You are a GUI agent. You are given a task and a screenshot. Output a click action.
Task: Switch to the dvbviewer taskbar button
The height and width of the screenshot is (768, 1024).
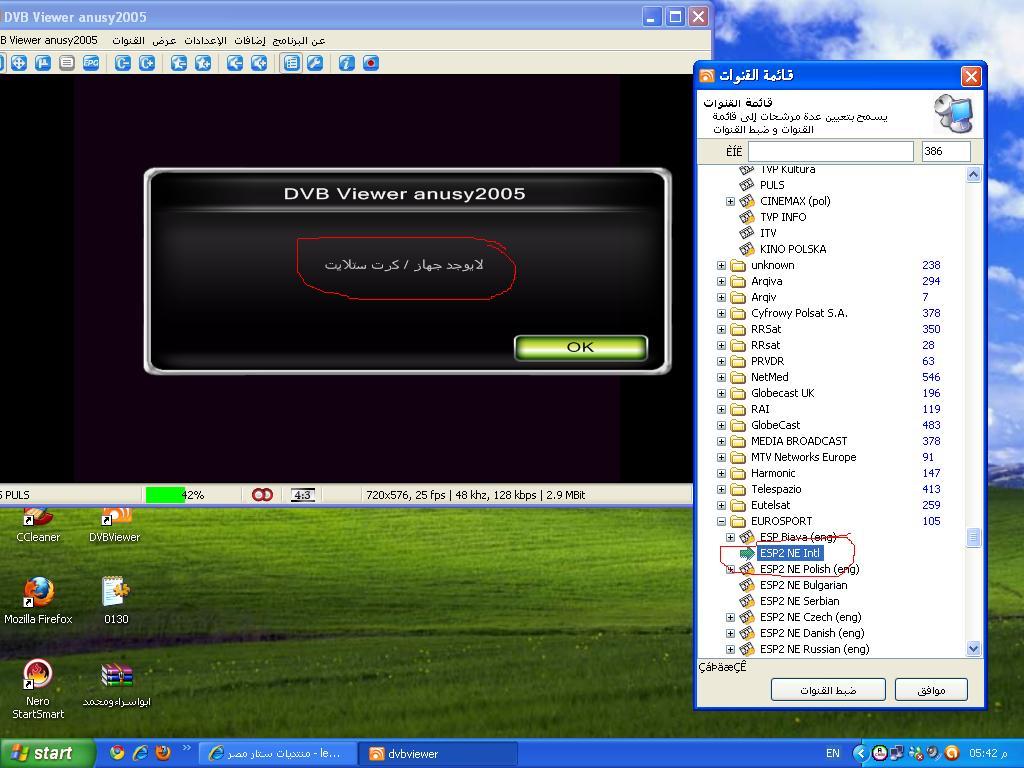[x=438, y=754]
